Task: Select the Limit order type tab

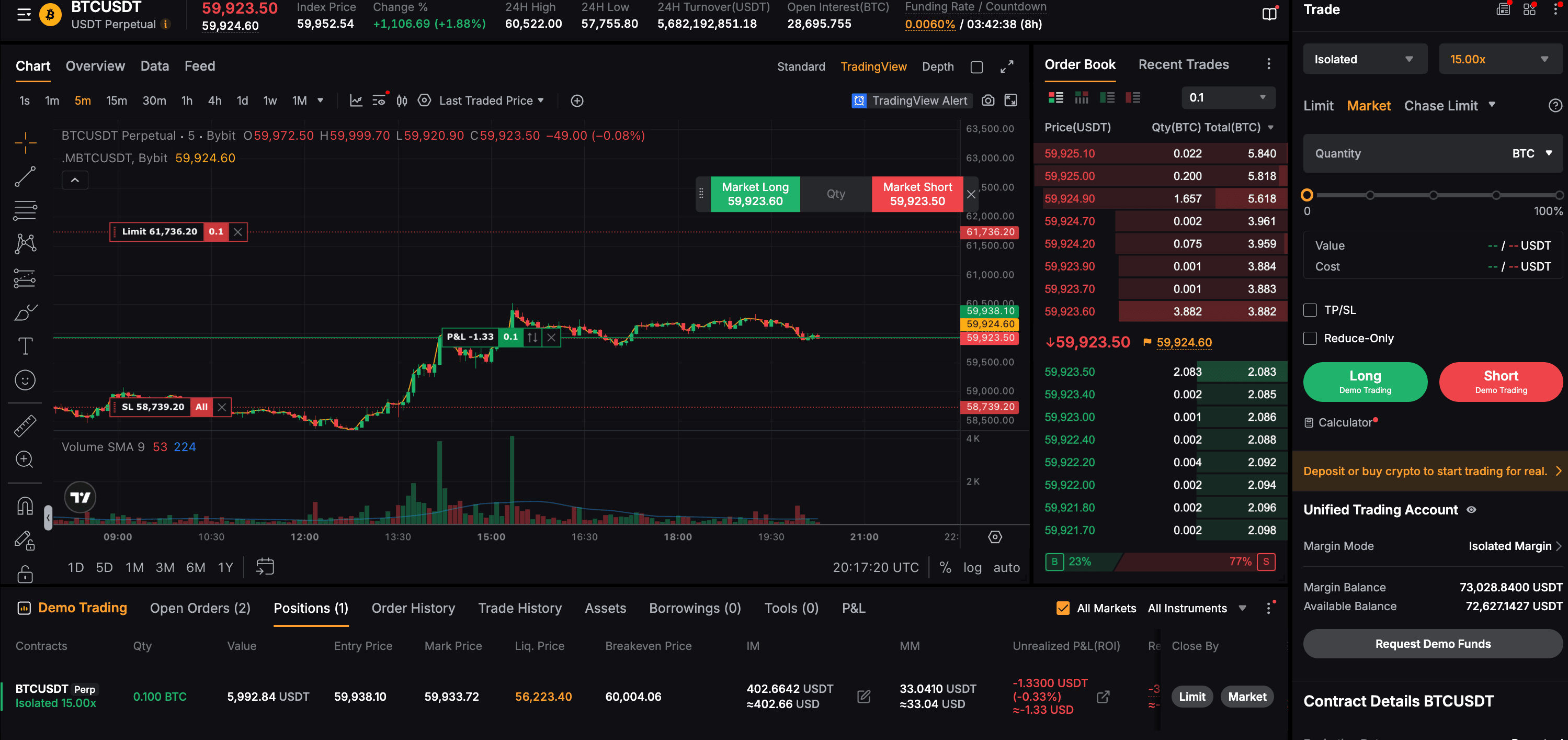Action: (x=1318, y=105)
